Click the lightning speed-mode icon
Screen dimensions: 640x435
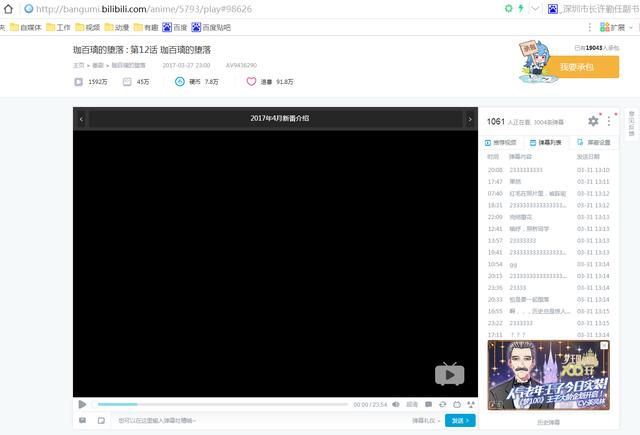(521, 8)
